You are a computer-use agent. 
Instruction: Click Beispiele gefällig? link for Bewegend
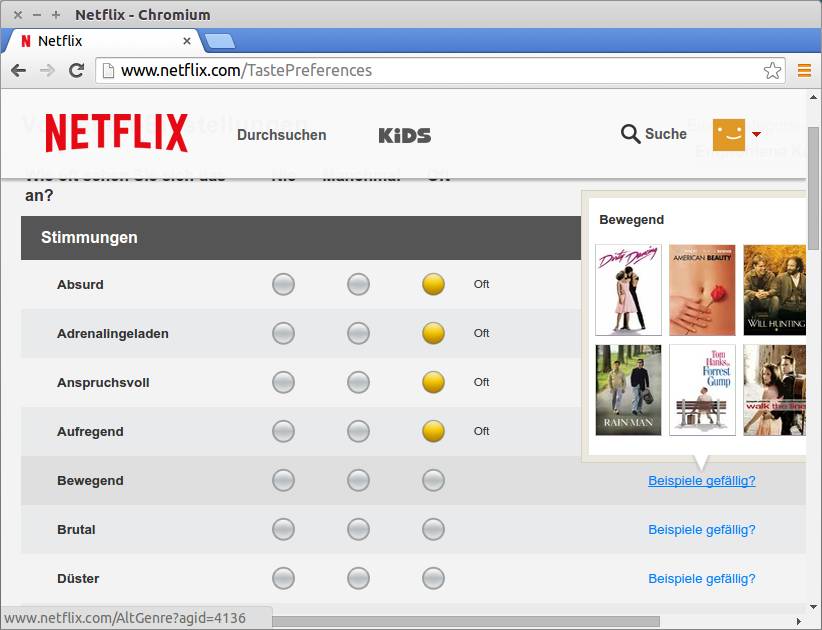click(702, 481)
